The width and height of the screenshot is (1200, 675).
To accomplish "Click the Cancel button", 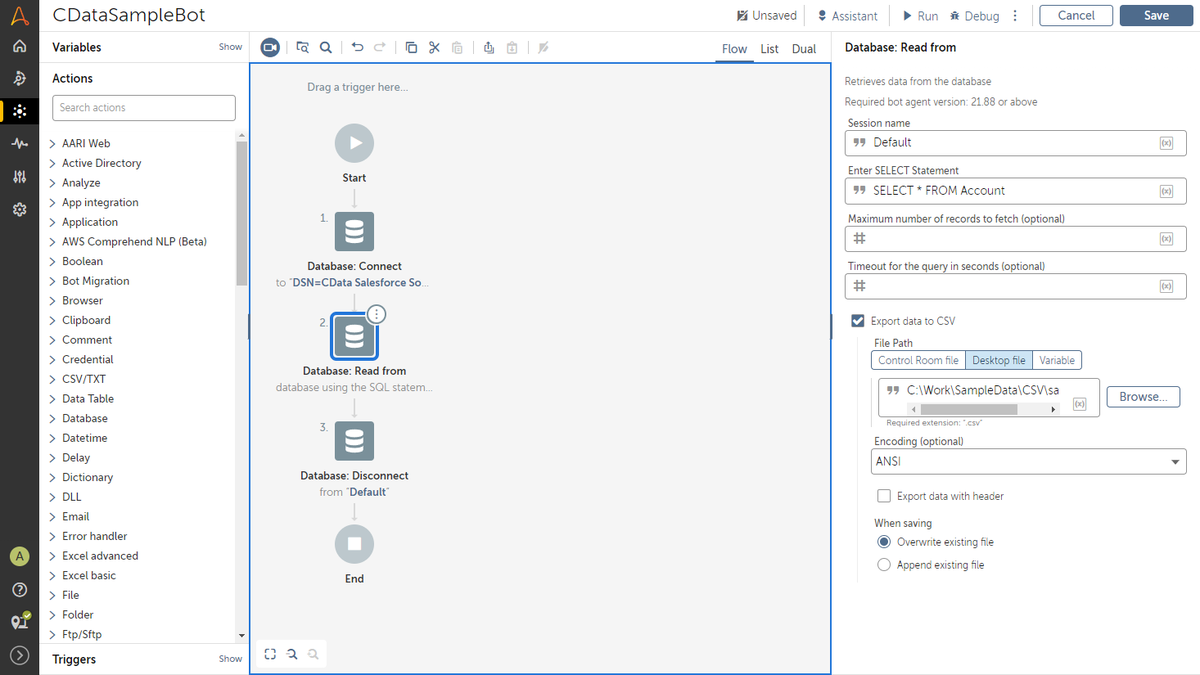I will pyautogui.click(x=1076, y=16).
